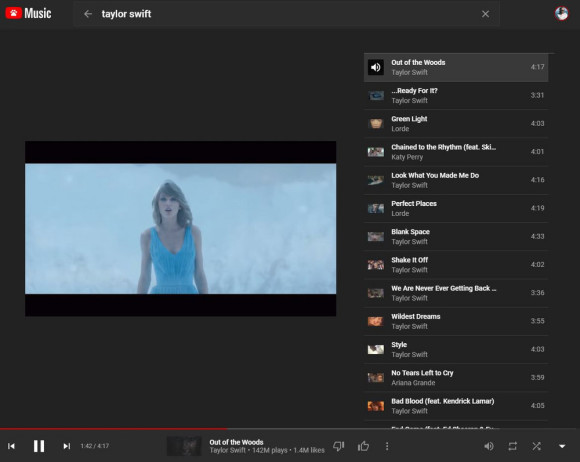Click the No Tears Left to Cry thumbnail
This screenshot has height=462, width=580.
(x=375, y=378)
